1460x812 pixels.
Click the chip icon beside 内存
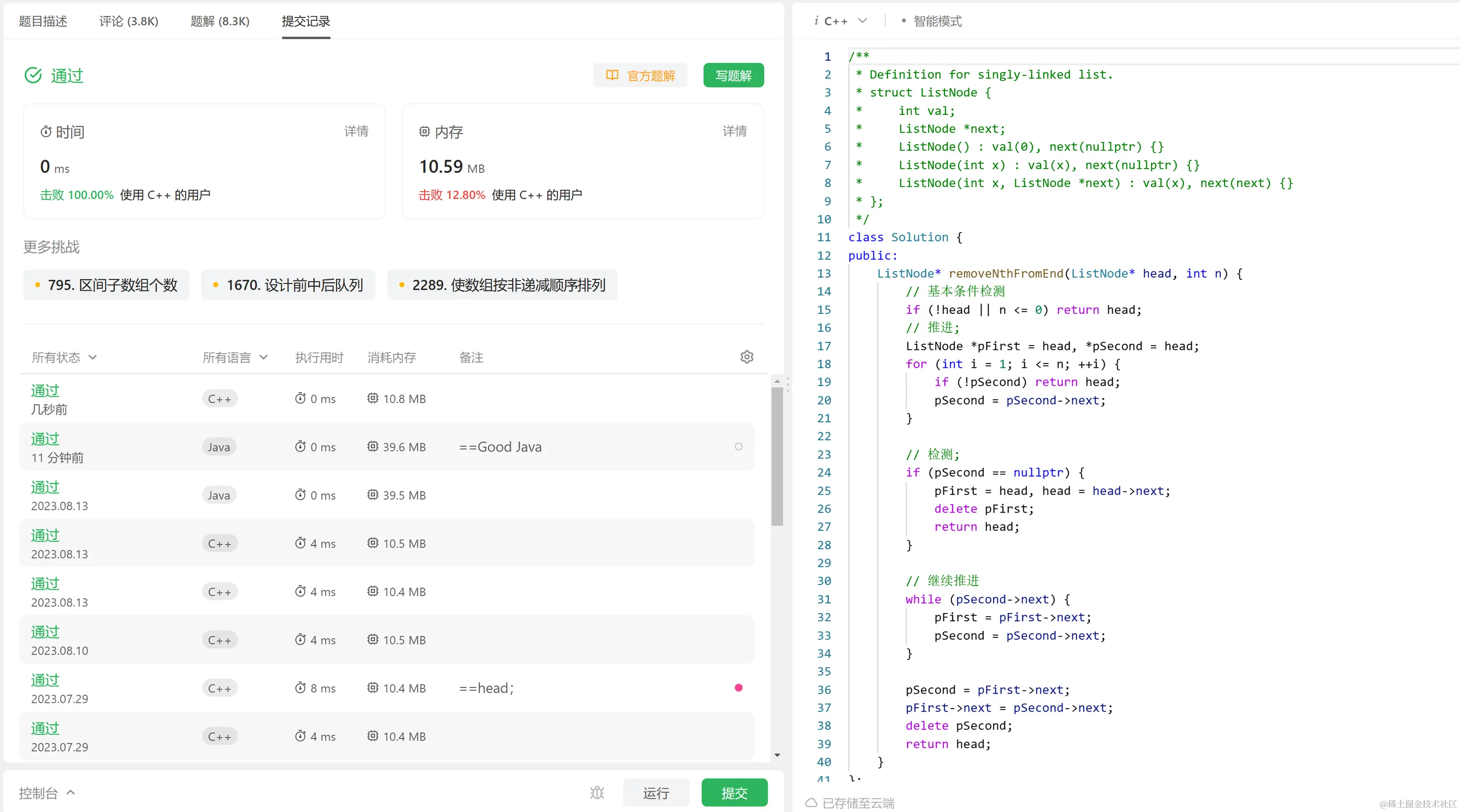click(424, 132)
